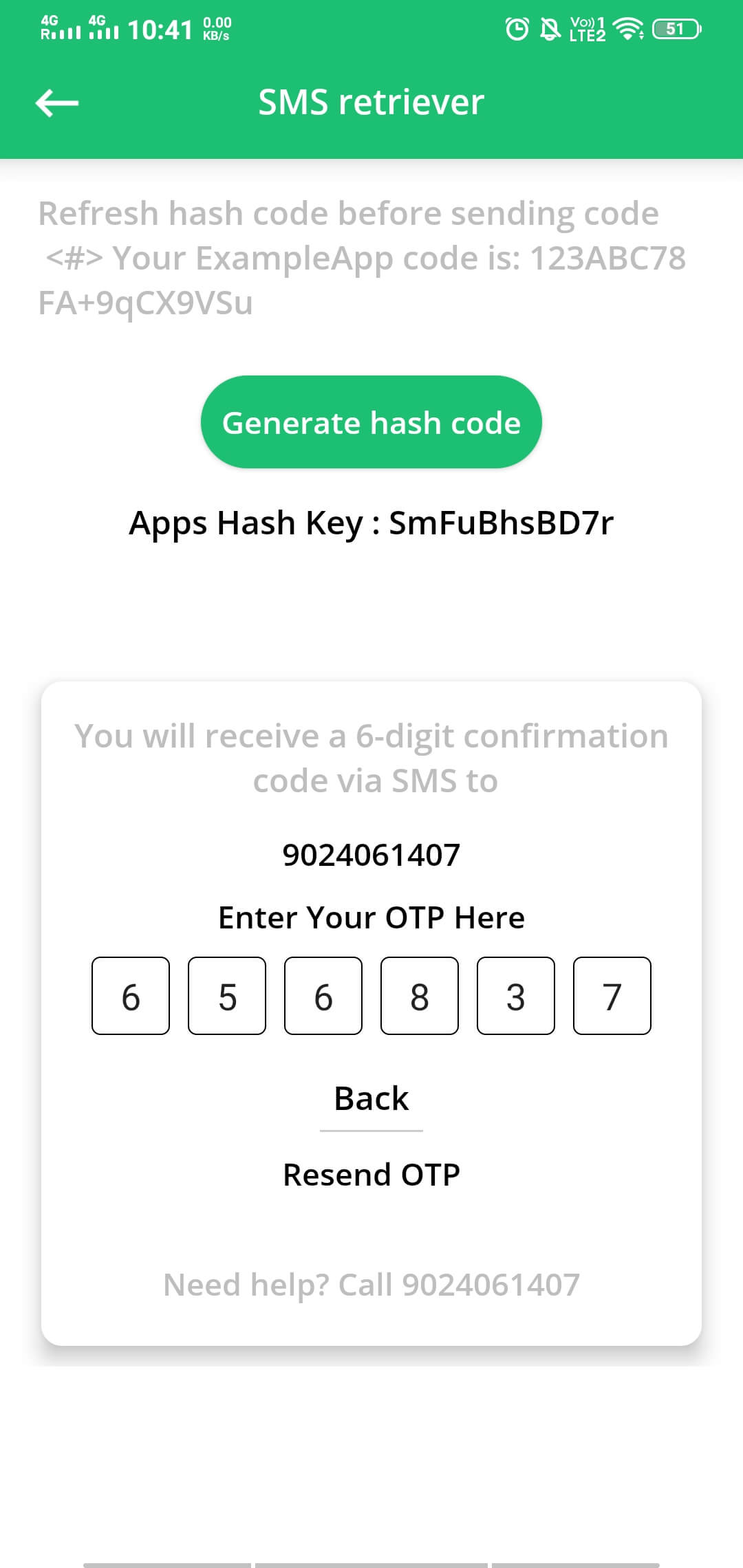This screenshot has height=1568, width=743.
Task: Tap the battery level indicator
Action: point(677,29)
